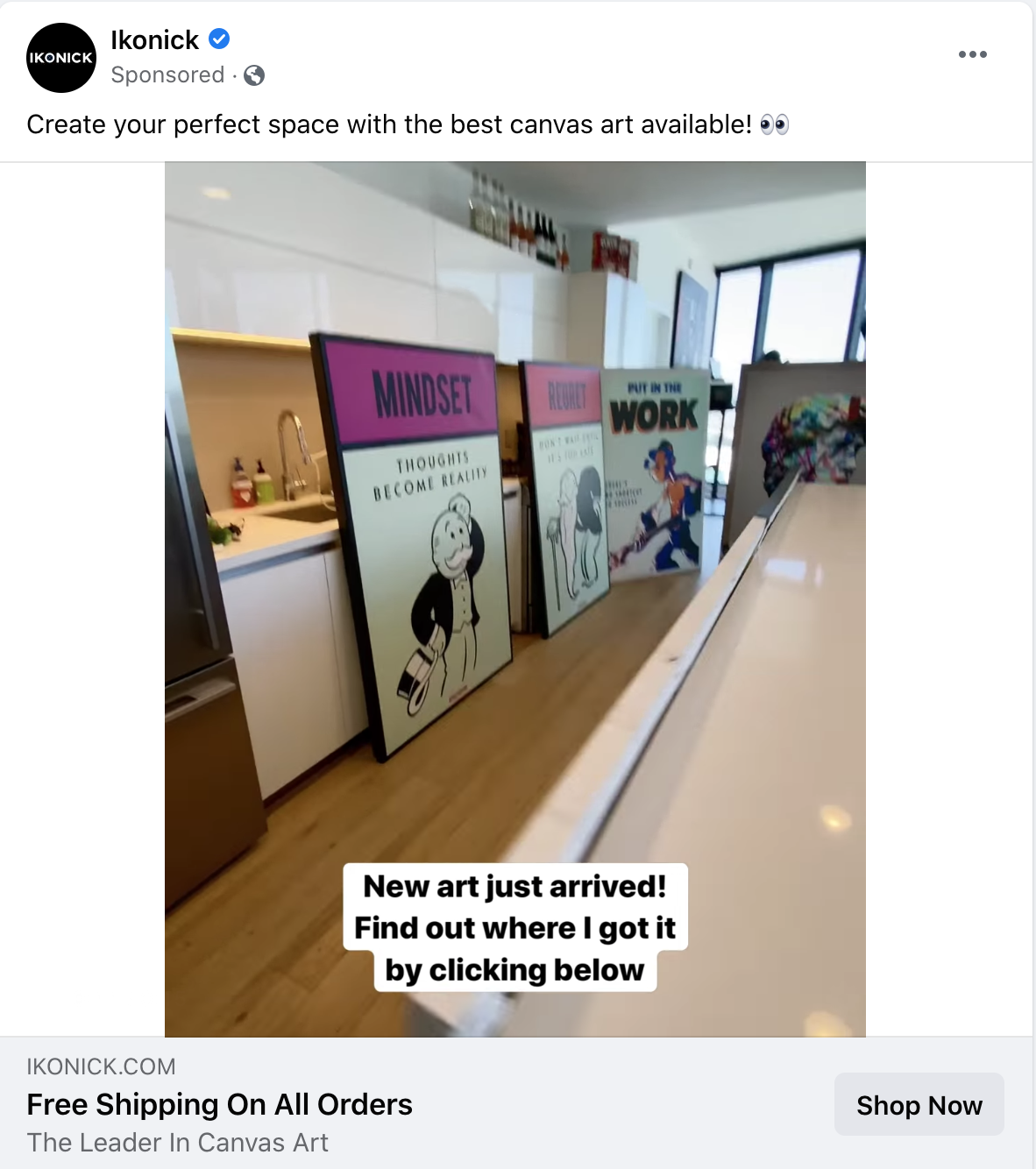Click the IKONICK.COM domain link
This screenshot has width=1036, height=1169.
tap(101, 1066)
